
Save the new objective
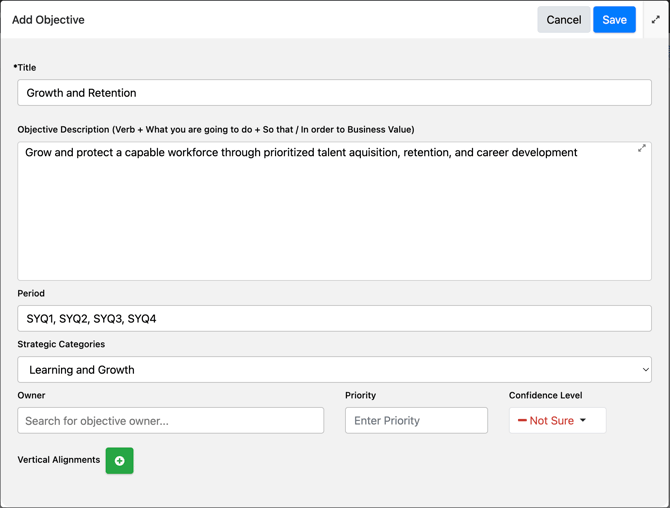(614, 20)
